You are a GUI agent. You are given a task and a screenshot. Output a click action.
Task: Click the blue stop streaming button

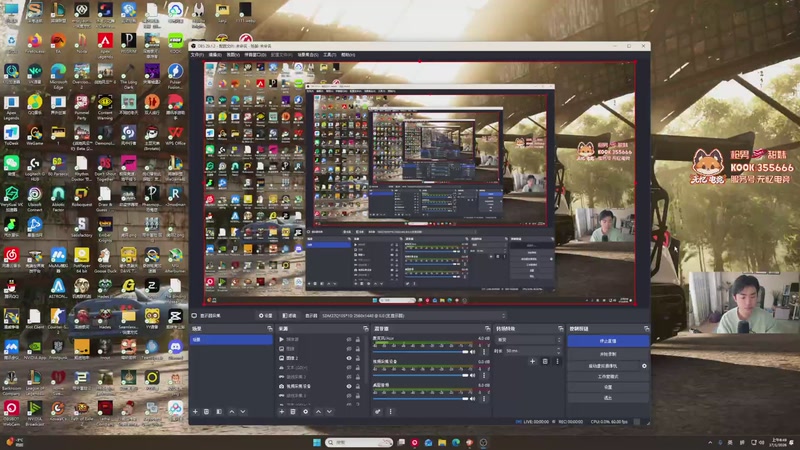click(608, 341)
